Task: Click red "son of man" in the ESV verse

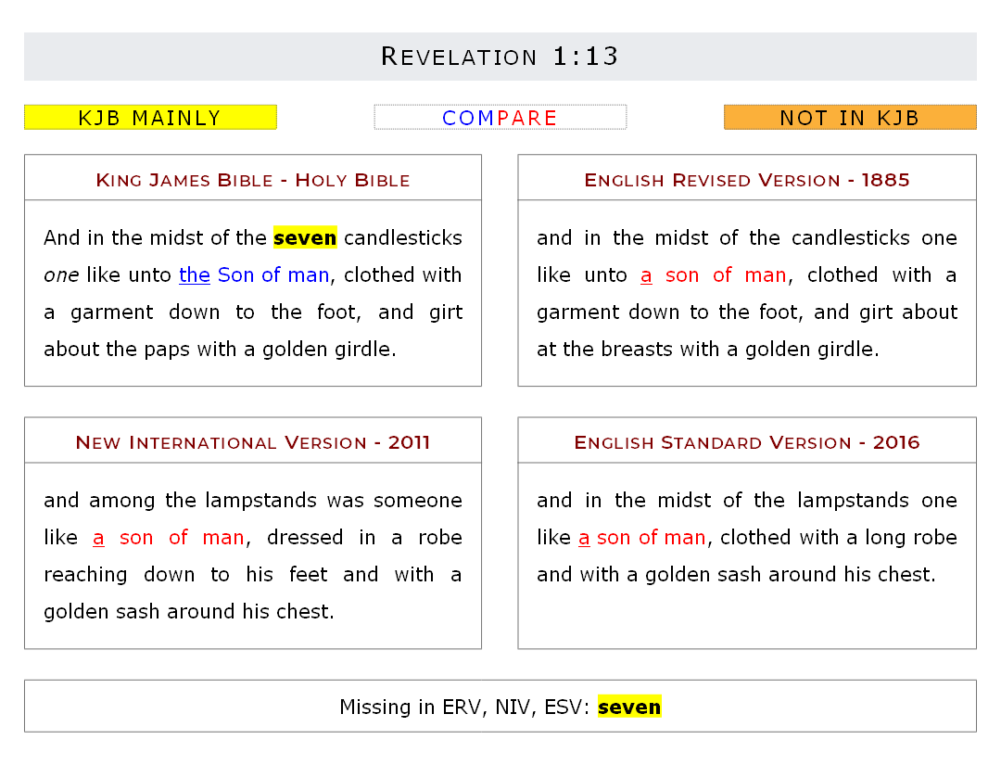Action: (651, 538)
